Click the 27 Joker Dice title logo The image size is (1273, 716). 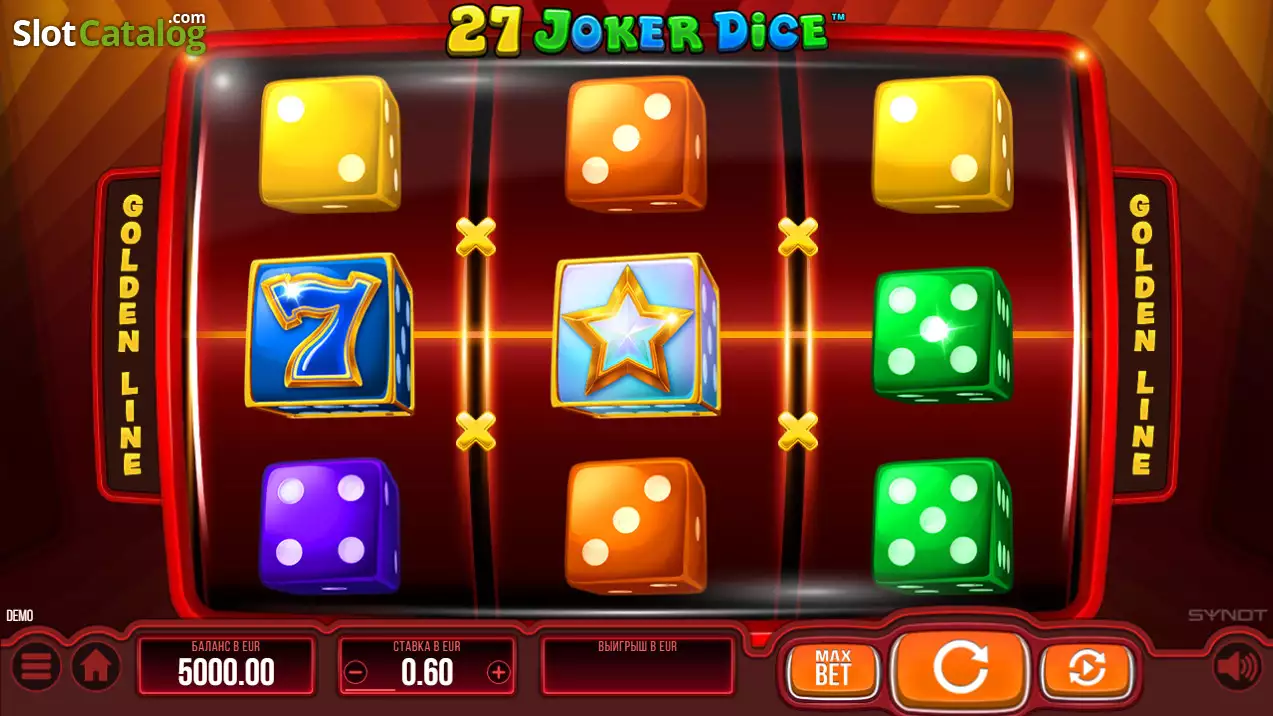(637, 30)
